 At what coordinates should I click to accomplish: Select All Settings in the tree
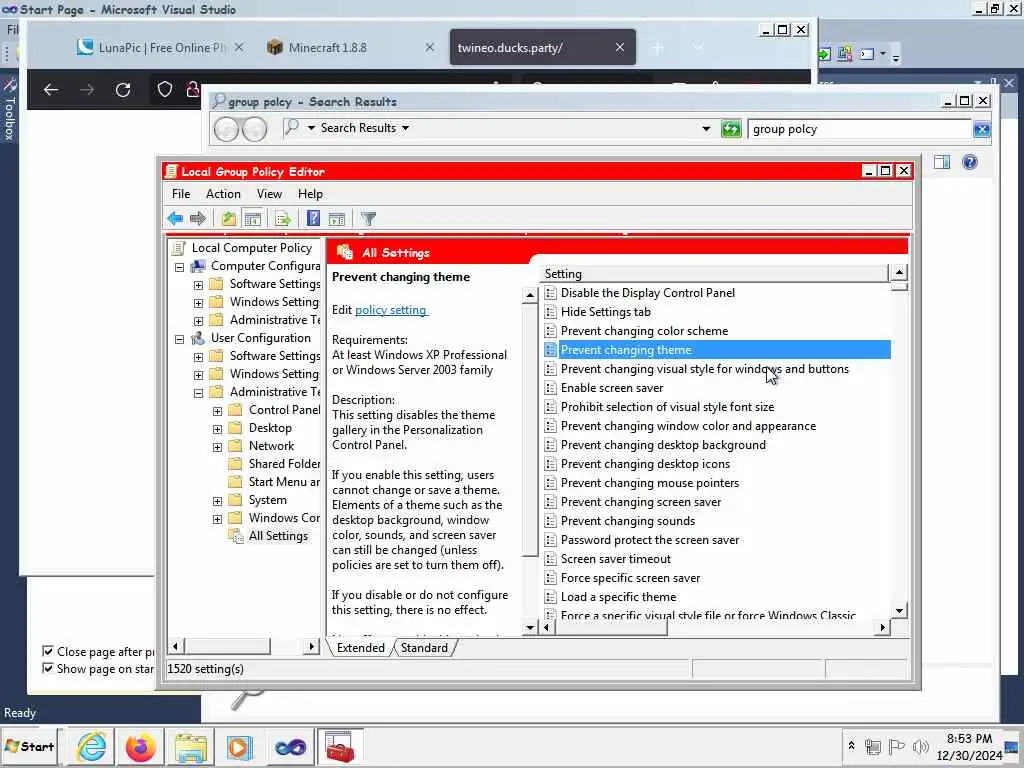pyautogui.click(x=278, y=536)
